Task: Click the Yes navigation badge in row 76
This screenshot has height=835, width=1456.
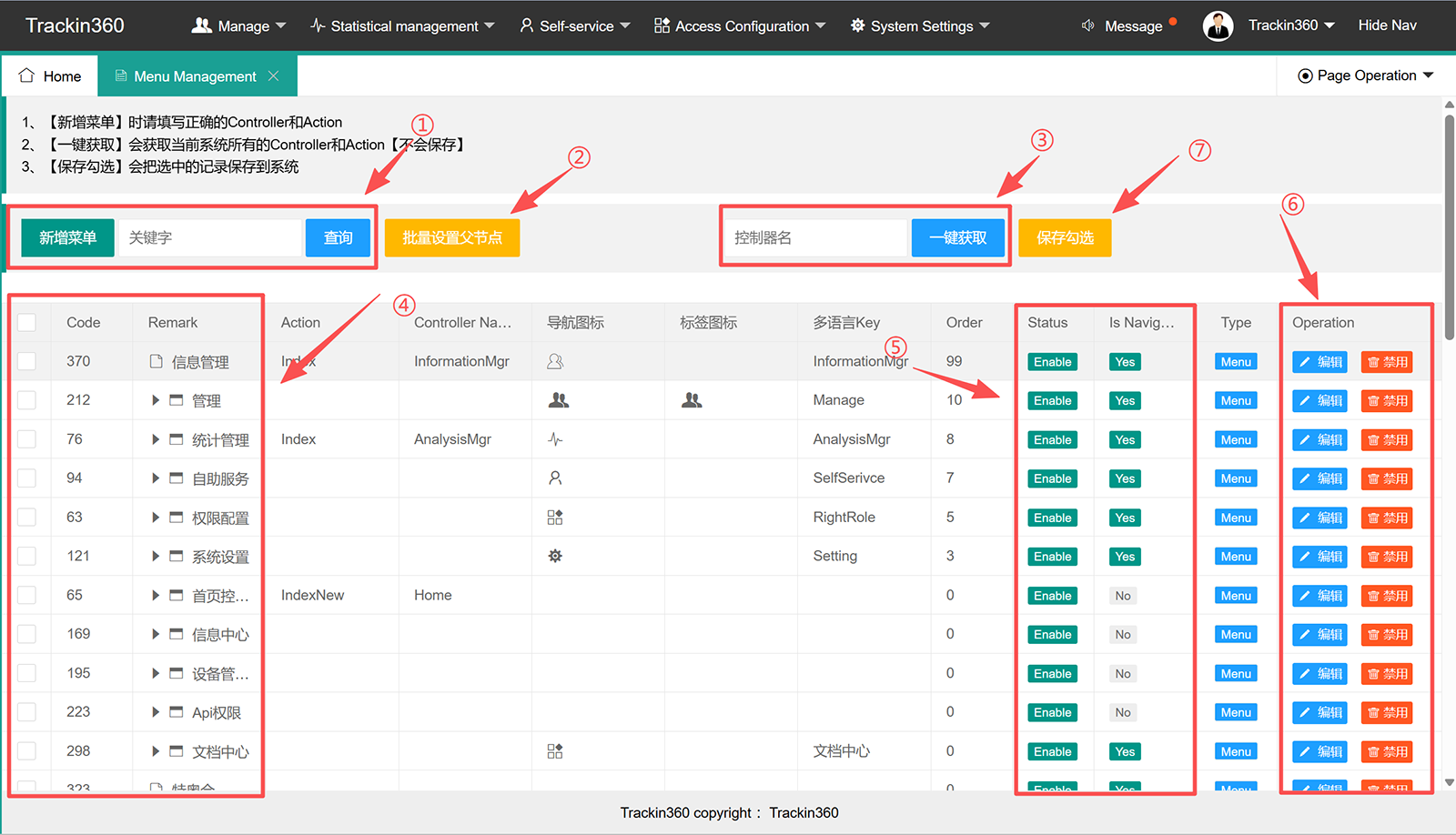Action: (1125, 440)
